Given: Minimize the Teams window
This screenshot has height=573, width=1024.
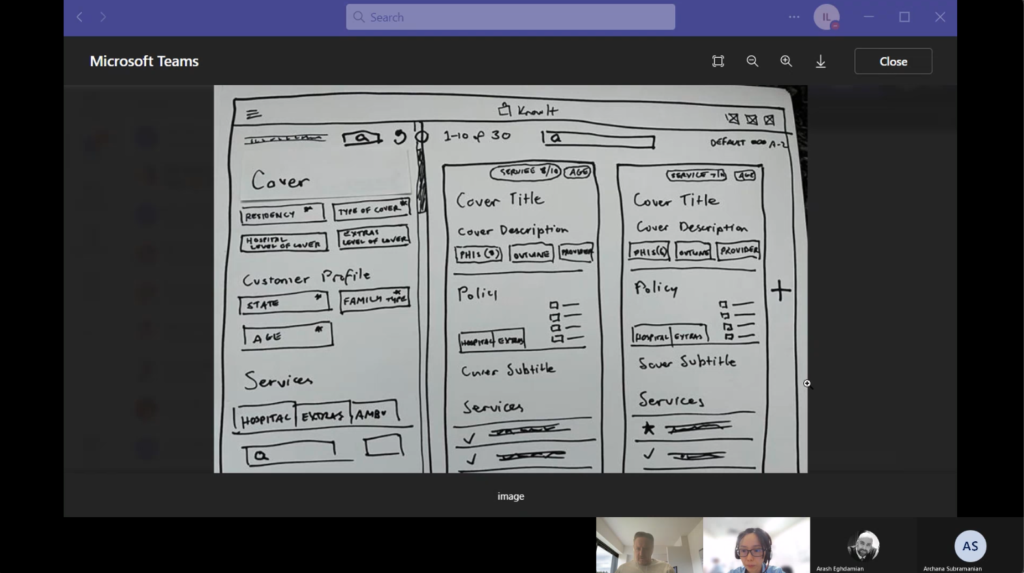Looking at the screenshot, I should point(869,17).
